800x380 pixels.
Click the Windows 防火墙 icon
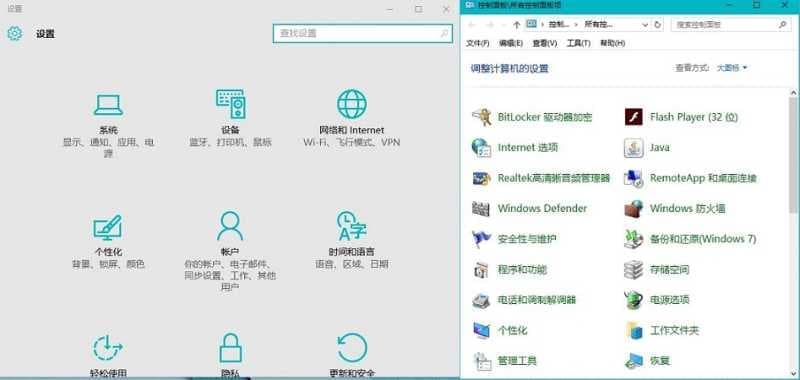[x=634, y=209]
